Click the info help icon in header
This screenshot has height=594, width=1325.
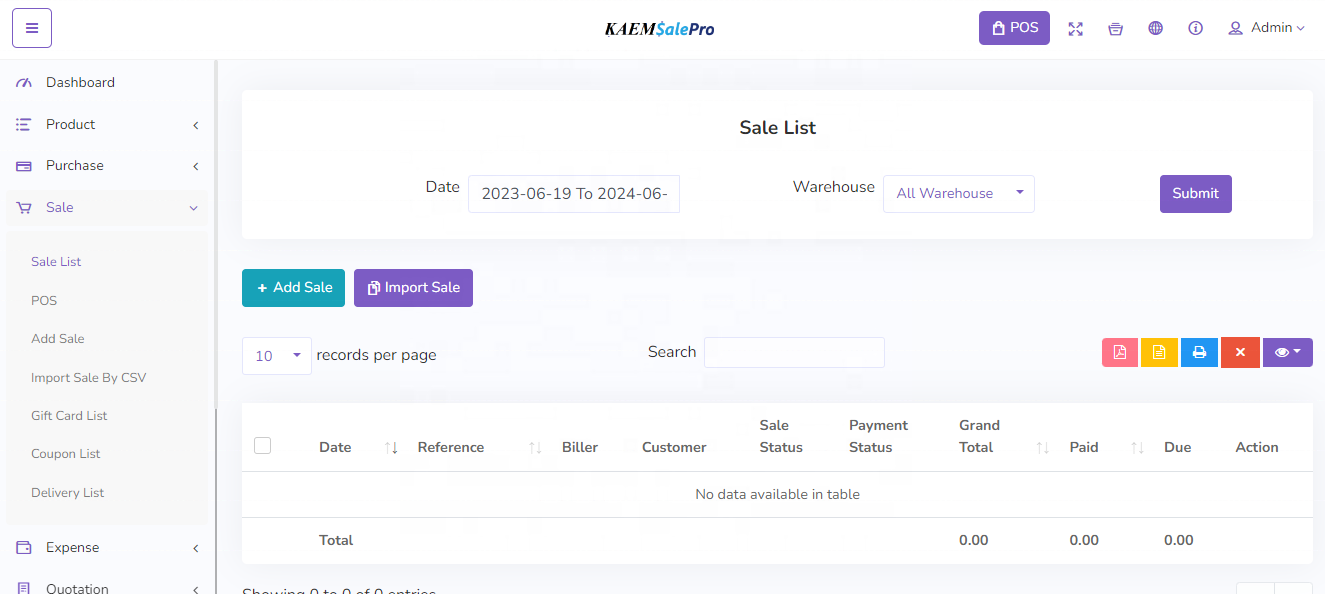point(1195,29)
